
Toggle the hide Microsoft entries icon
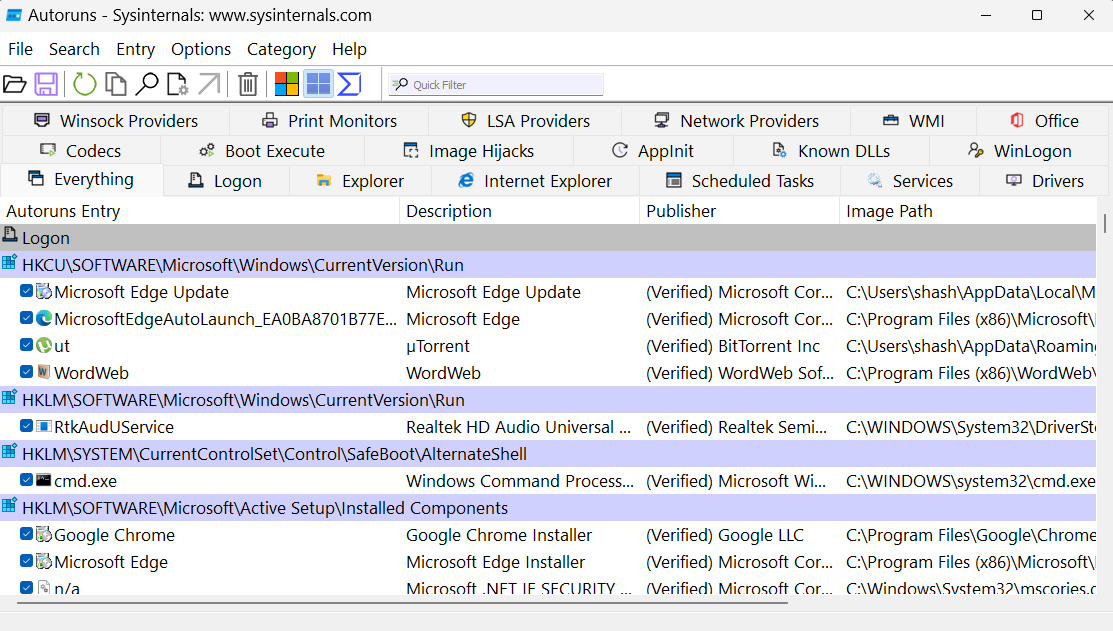(287, 84)
